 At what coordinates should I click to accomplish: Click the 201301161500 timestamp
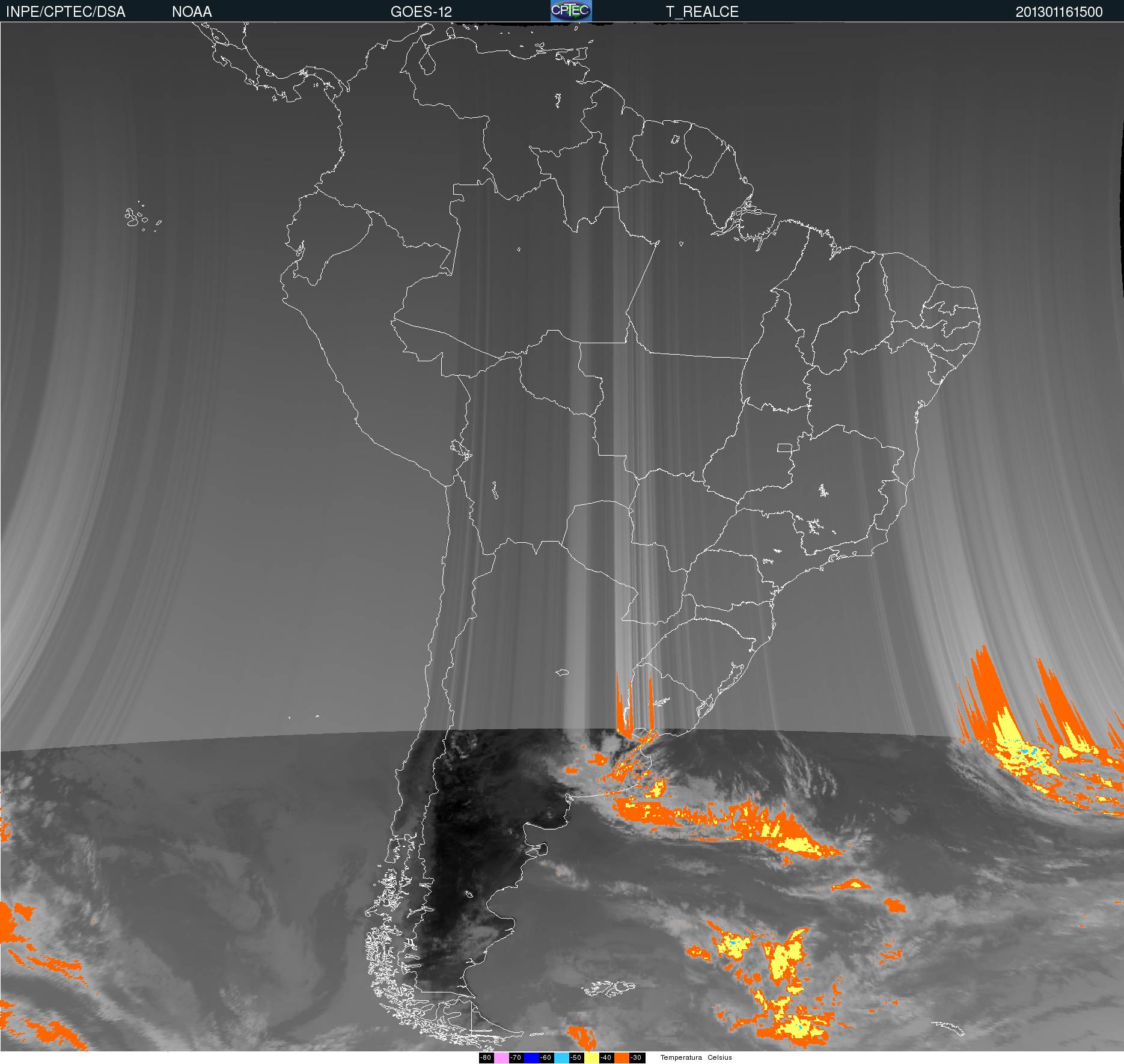1059,12
